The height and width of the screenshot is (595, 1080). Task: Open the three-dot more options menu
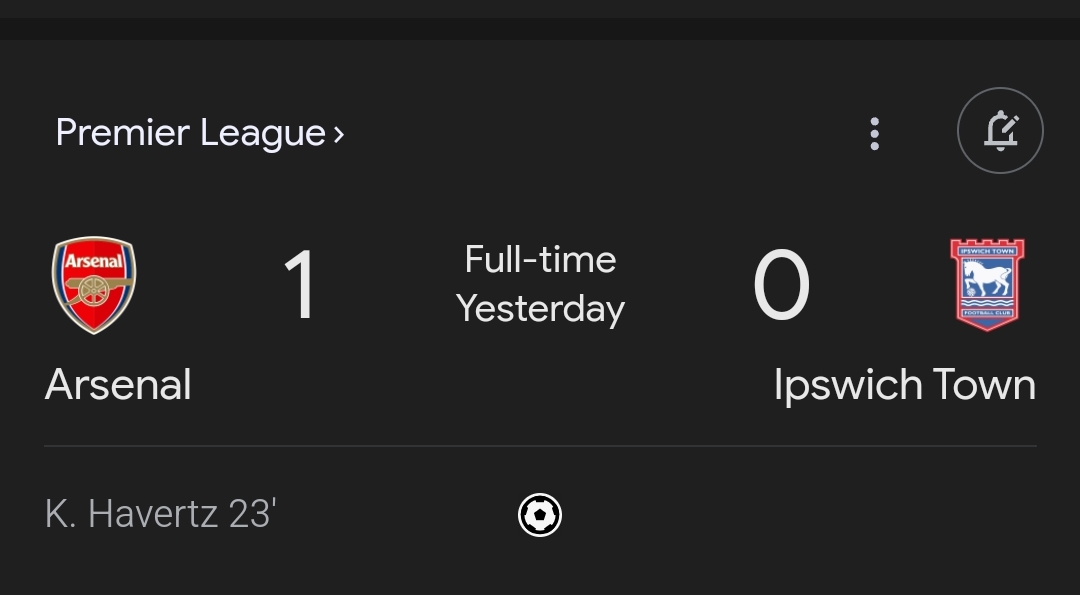pos(874,133)
